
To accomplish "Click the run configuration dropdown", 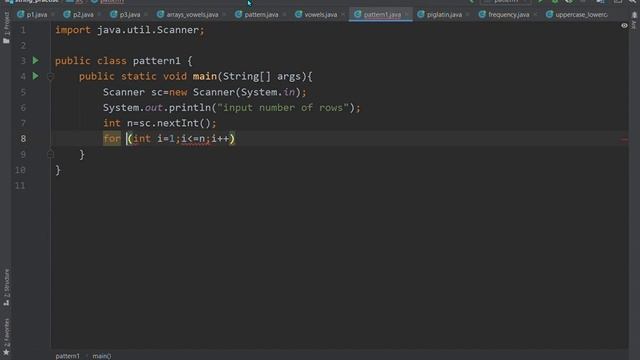I will [506, 2].
